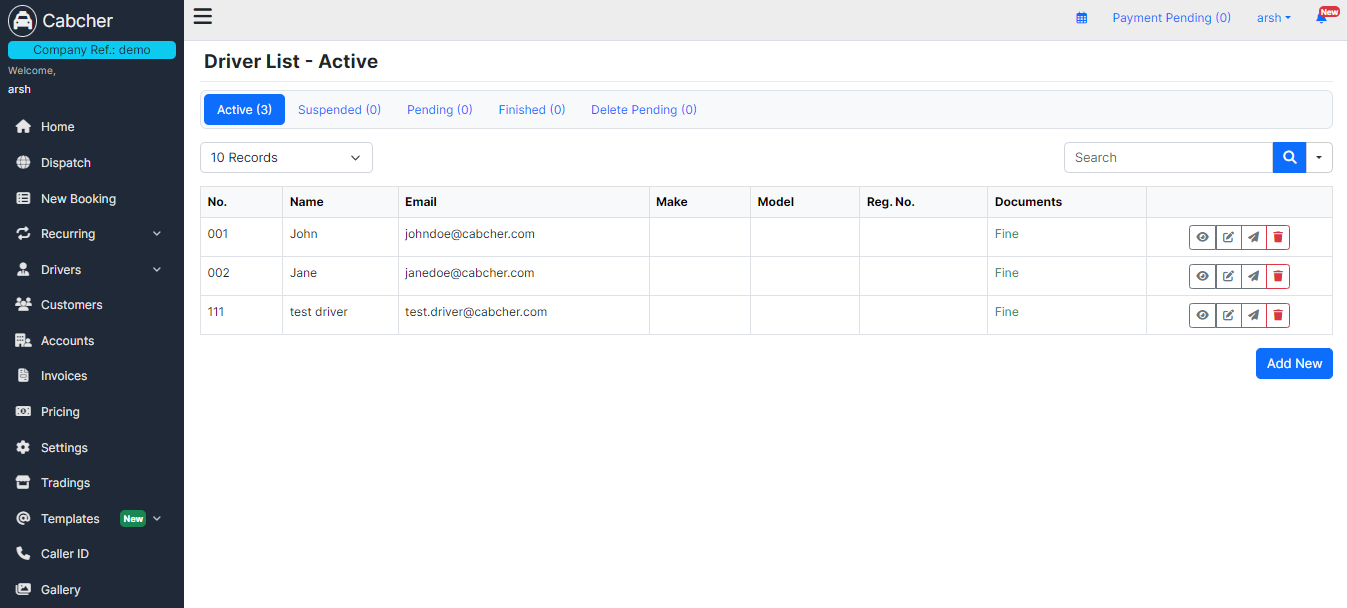Expand the search options caret dropdown
This screenshot has height=608, width=1347.
(1319, 158)
